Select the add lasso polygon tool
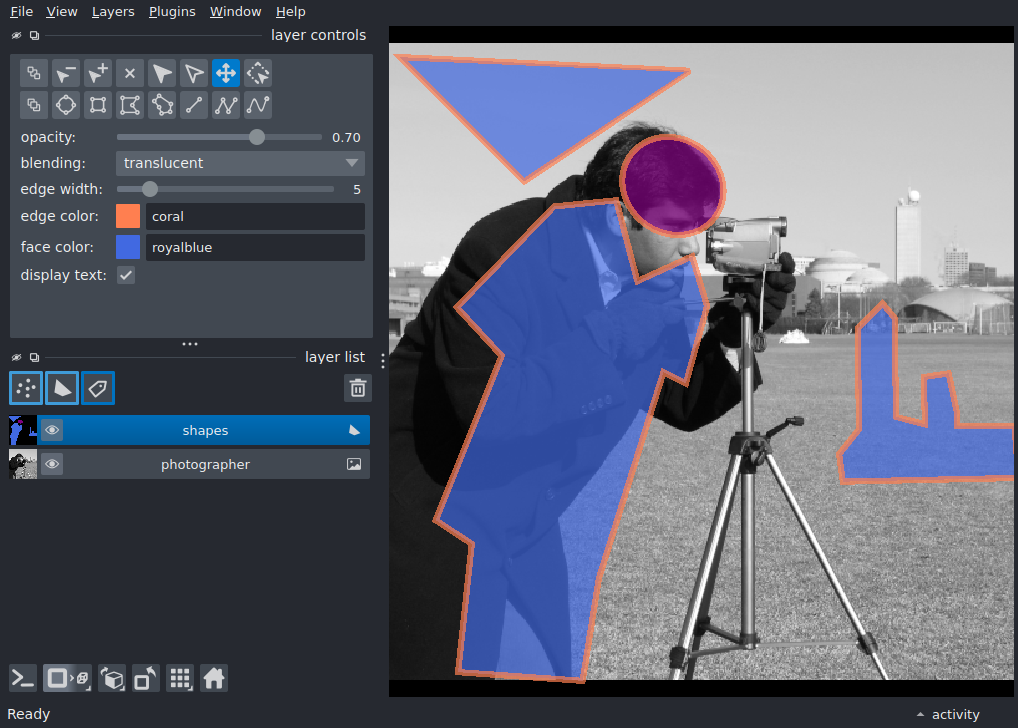The height and width of the screenshot is (728, 1018). (x=162, y=105)
